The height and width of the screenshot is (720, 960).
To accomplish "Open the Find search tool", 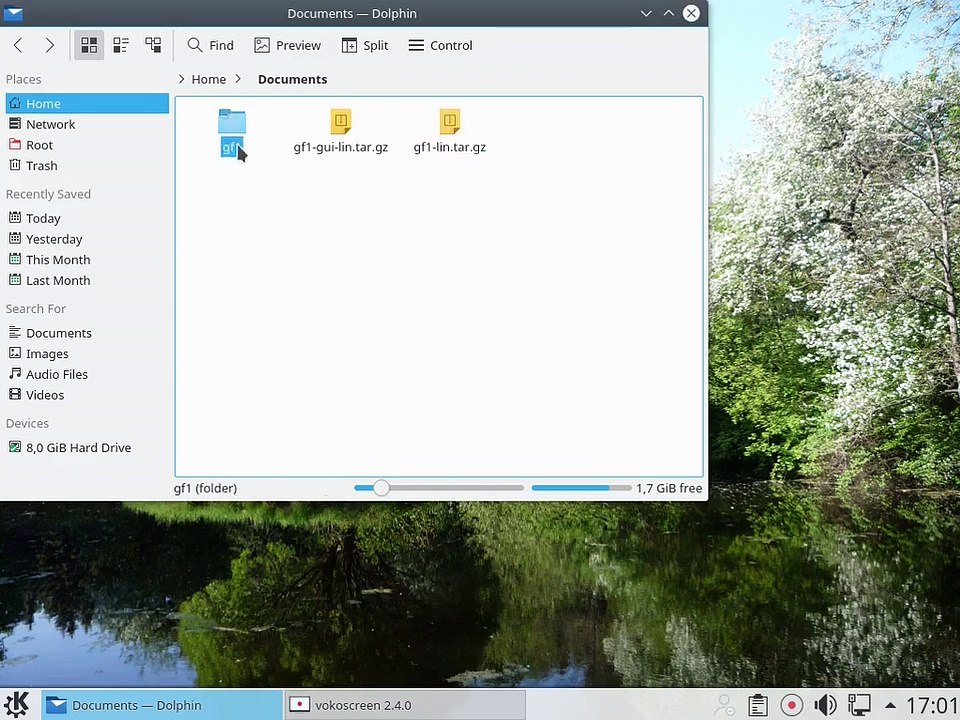I will coord(211,45).
